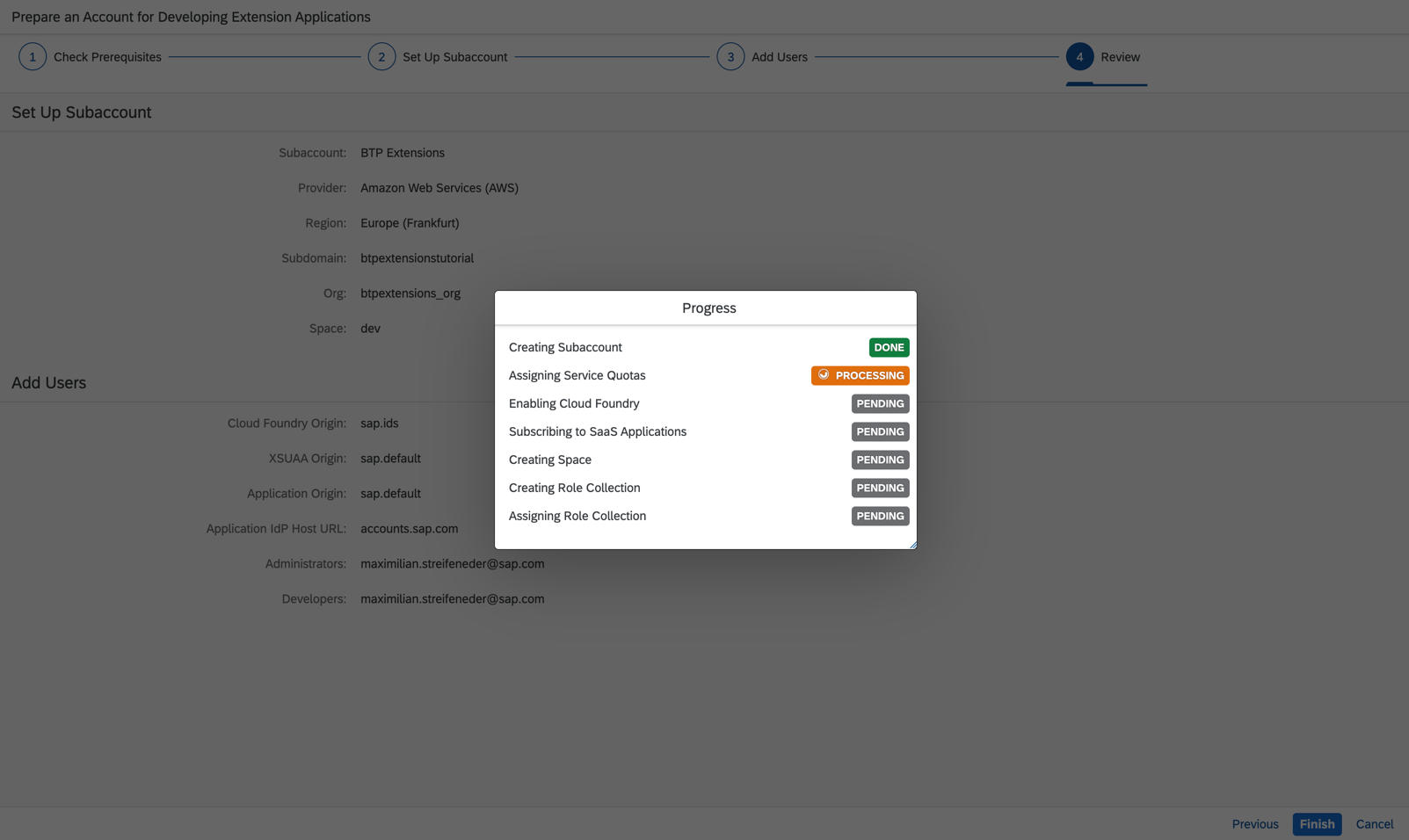Image resolution: width=1409 pixels, height=840 pixels.
Task: Click the Previous button
Action: point(1254,824)
